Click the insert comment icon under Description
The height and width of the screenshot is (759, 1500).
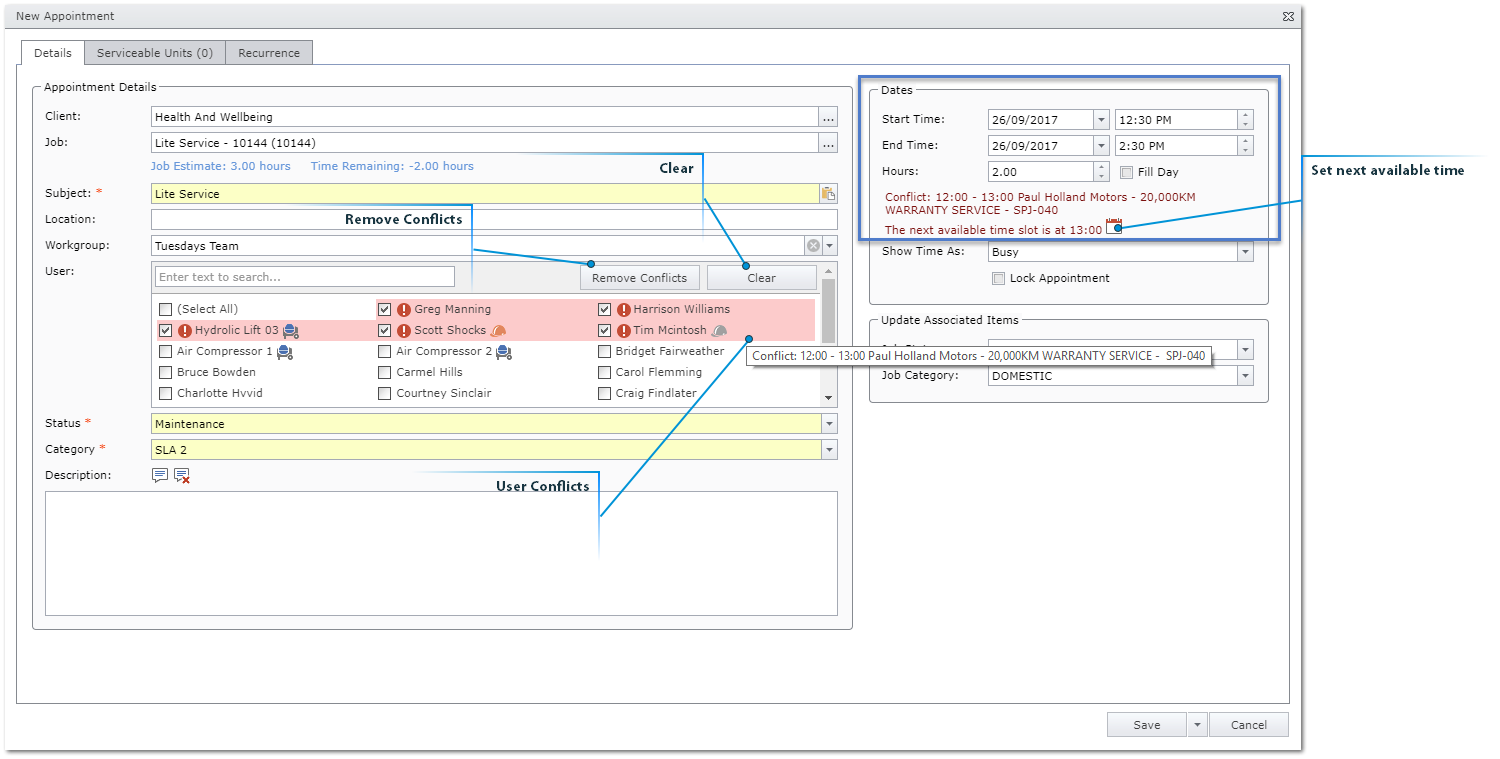coord(160,475)
